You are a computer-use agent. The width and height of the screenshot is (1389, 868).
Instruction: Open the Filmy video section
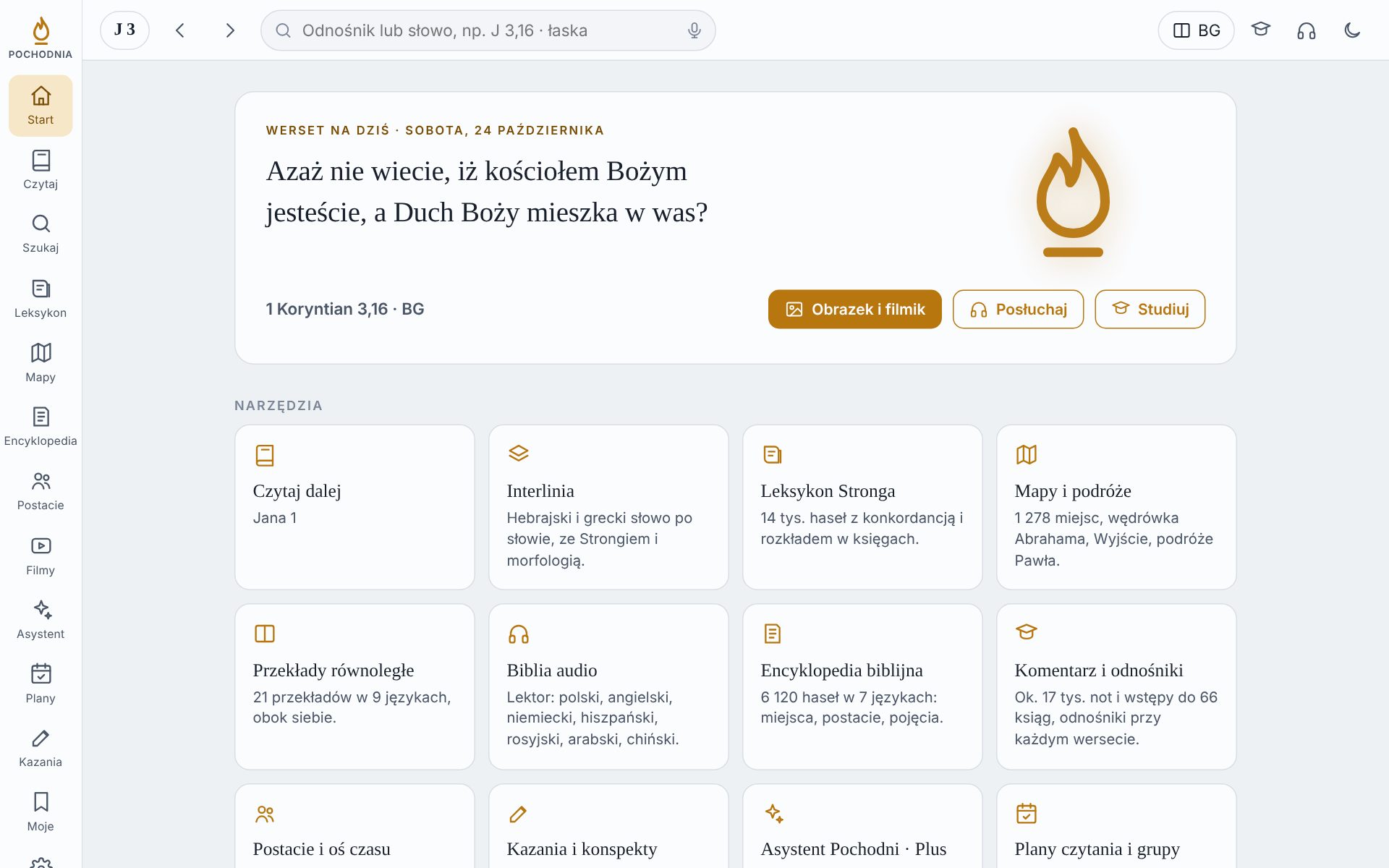[x=41, y=556]
